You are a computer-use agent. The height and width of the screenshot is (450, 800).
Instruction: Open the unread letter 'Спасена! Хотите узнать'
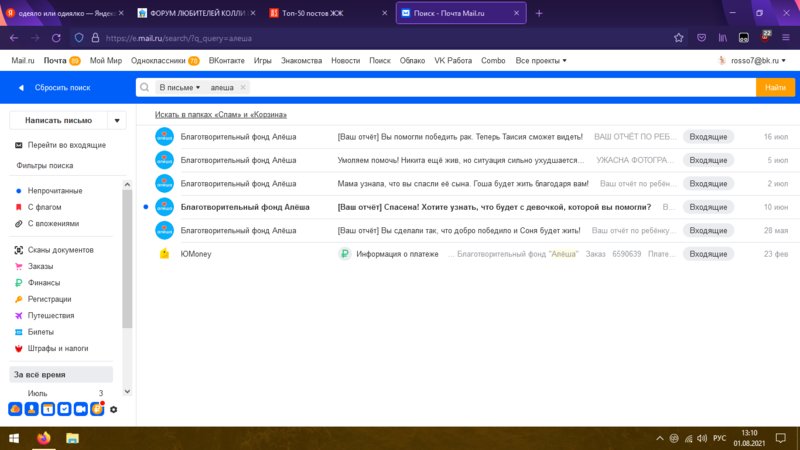[494, 207]
